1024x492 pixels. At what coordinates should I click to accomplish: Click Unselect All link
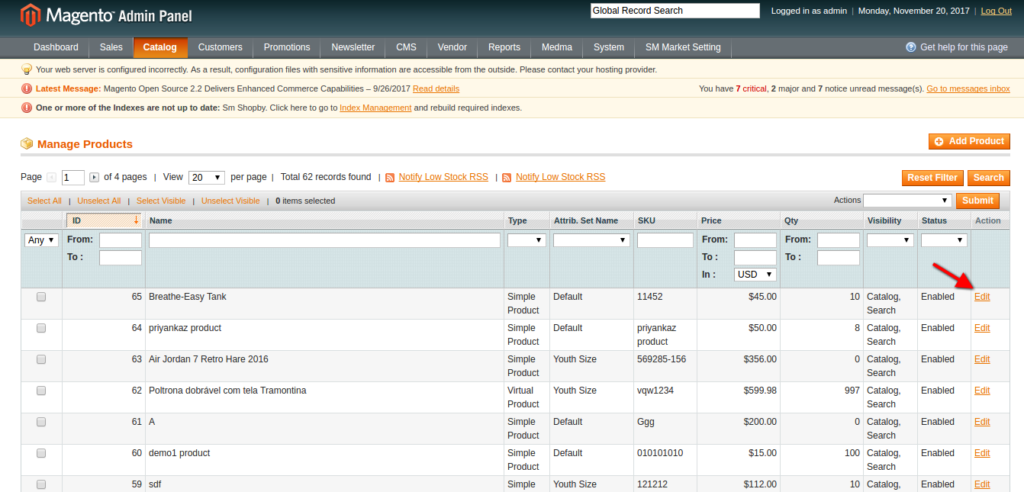pyautogui.click(x=99, y=201)
